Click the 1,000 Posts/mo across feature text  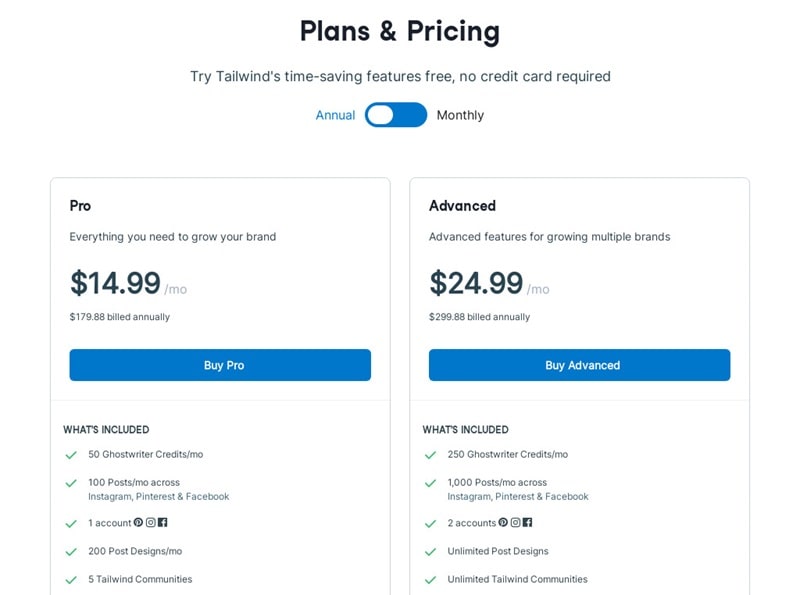(x=497, y=482)
